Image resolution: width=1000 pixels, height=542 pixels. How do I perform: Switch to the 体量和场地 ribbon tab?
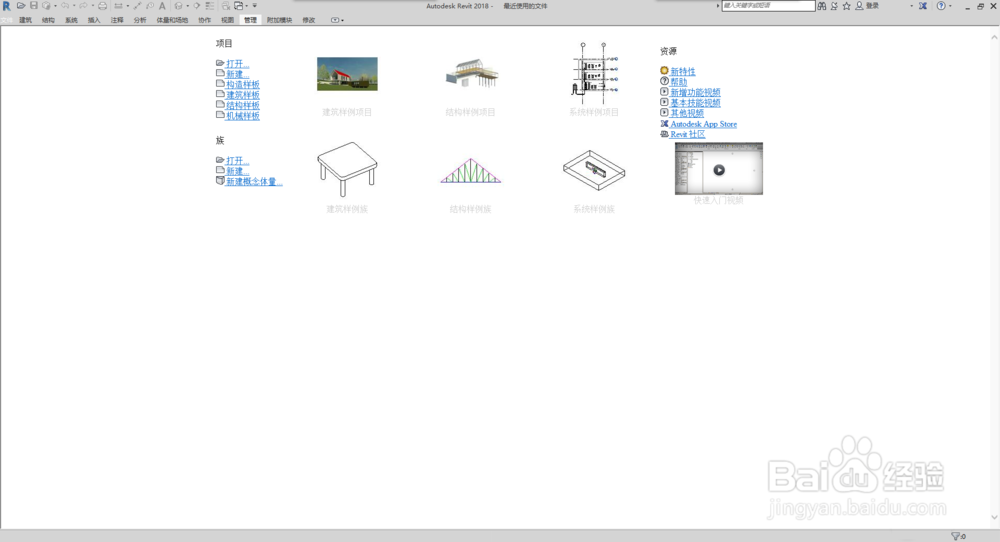click(172, 20)
